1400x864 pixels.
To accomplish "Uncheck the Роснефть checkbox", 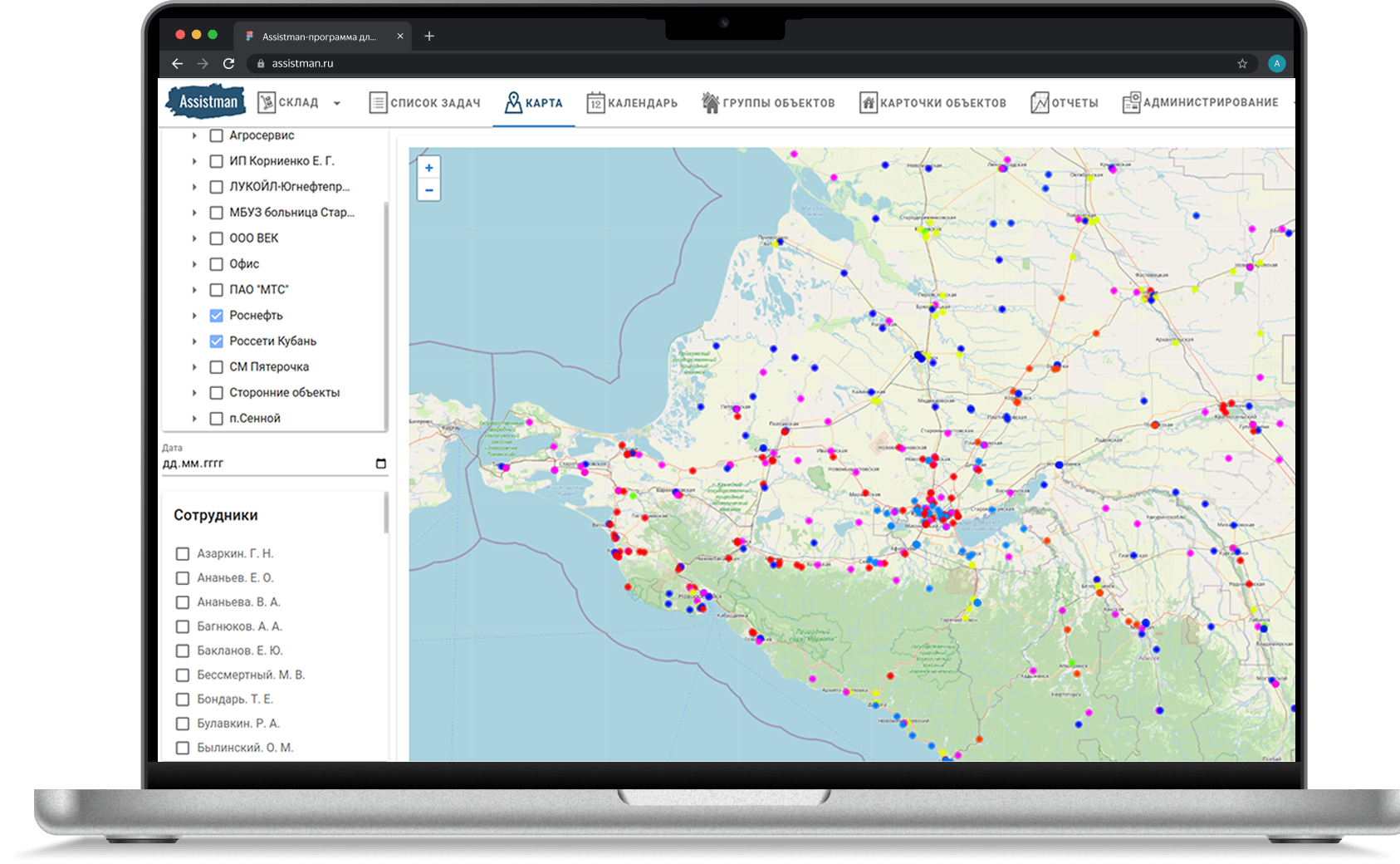I will pyautogui.click(x=217, y=316).
